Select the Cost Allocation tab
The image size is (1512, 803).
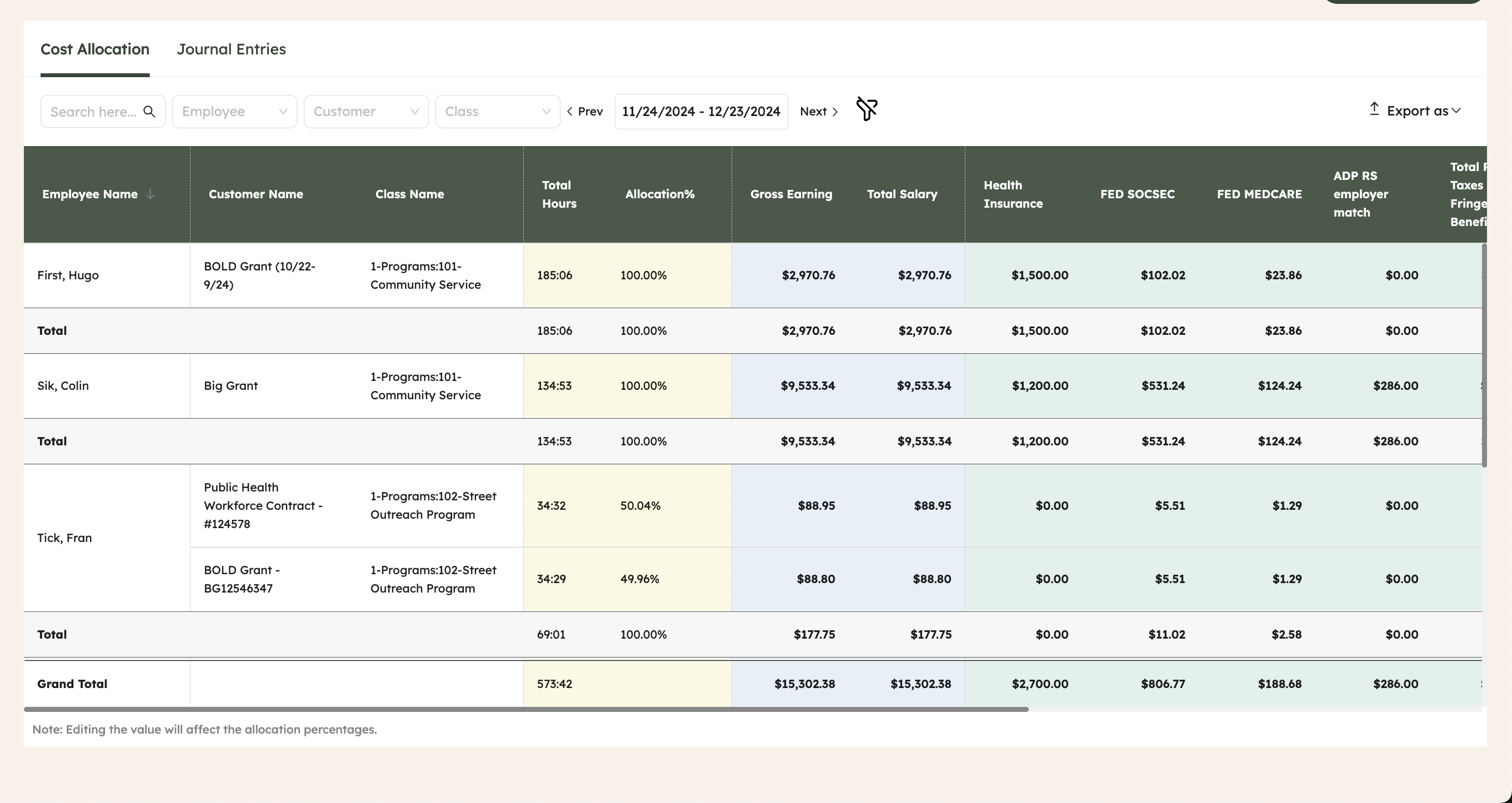point(95,49)
